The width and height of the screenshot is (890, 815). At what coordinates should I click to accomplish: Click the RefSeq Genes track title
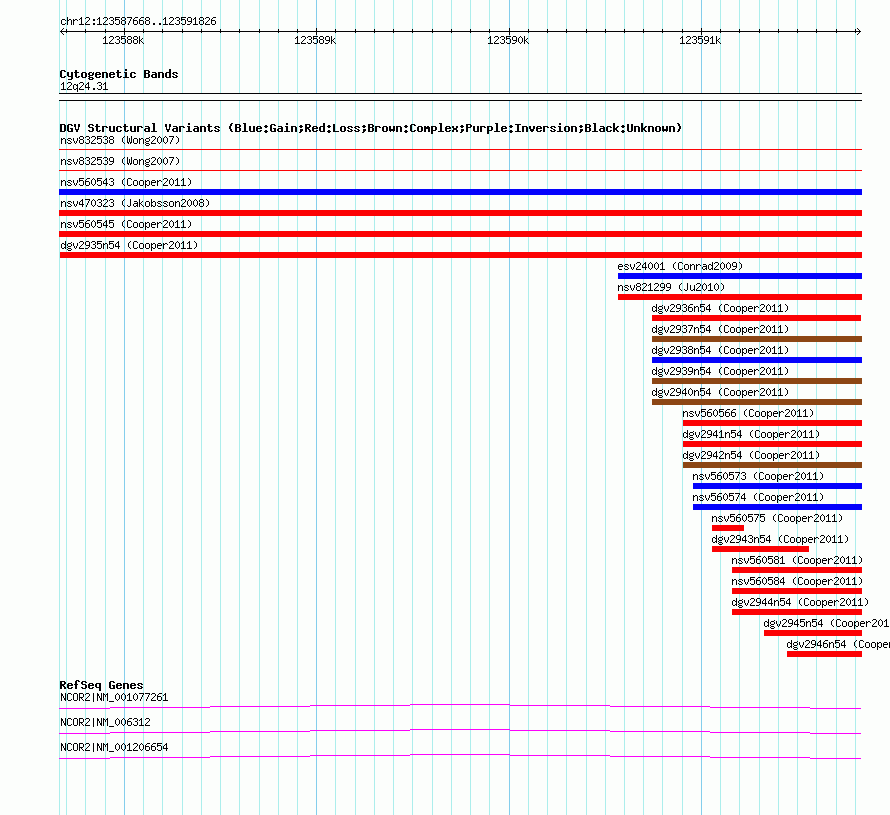[x=101, y=685]
